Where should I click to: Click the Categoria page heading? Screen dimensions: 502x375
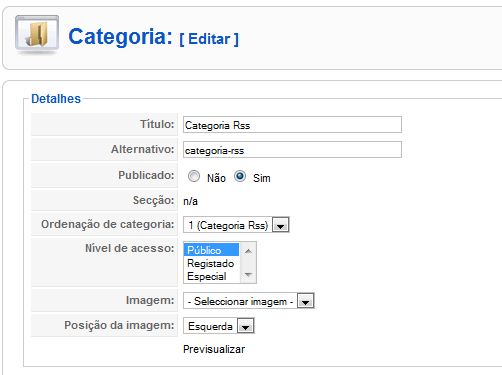point(120,36)
